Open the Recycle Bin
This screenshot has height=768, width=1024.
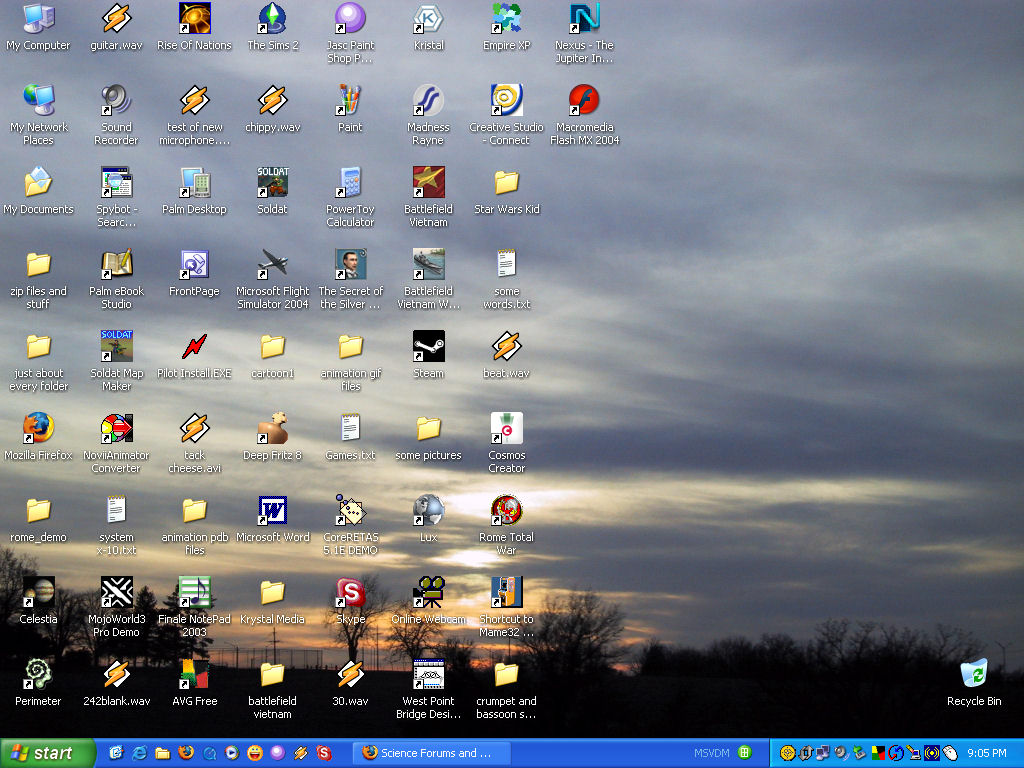point(973,675)
